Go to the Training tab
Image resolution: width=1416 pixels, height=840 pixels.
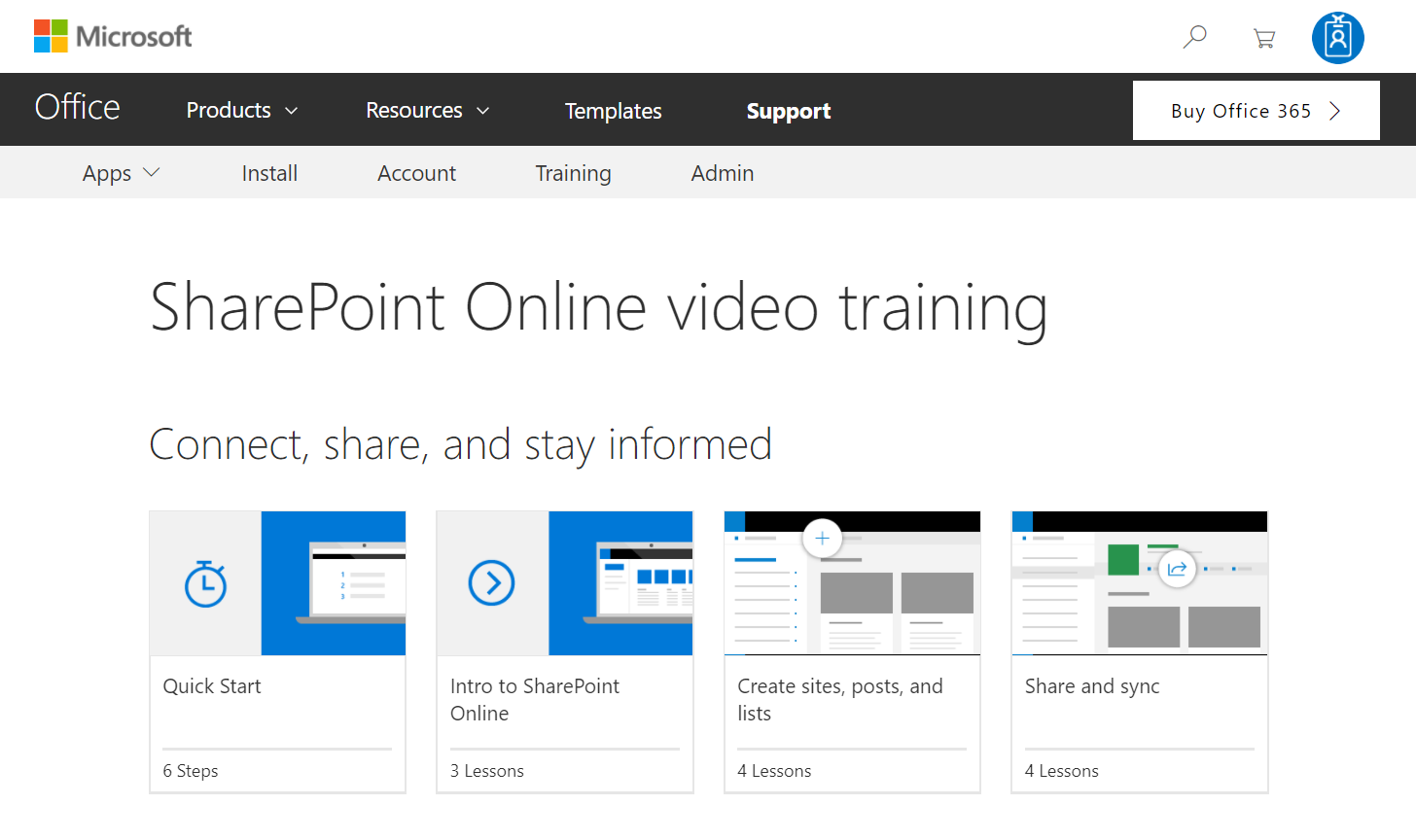[x=573, y=173]
